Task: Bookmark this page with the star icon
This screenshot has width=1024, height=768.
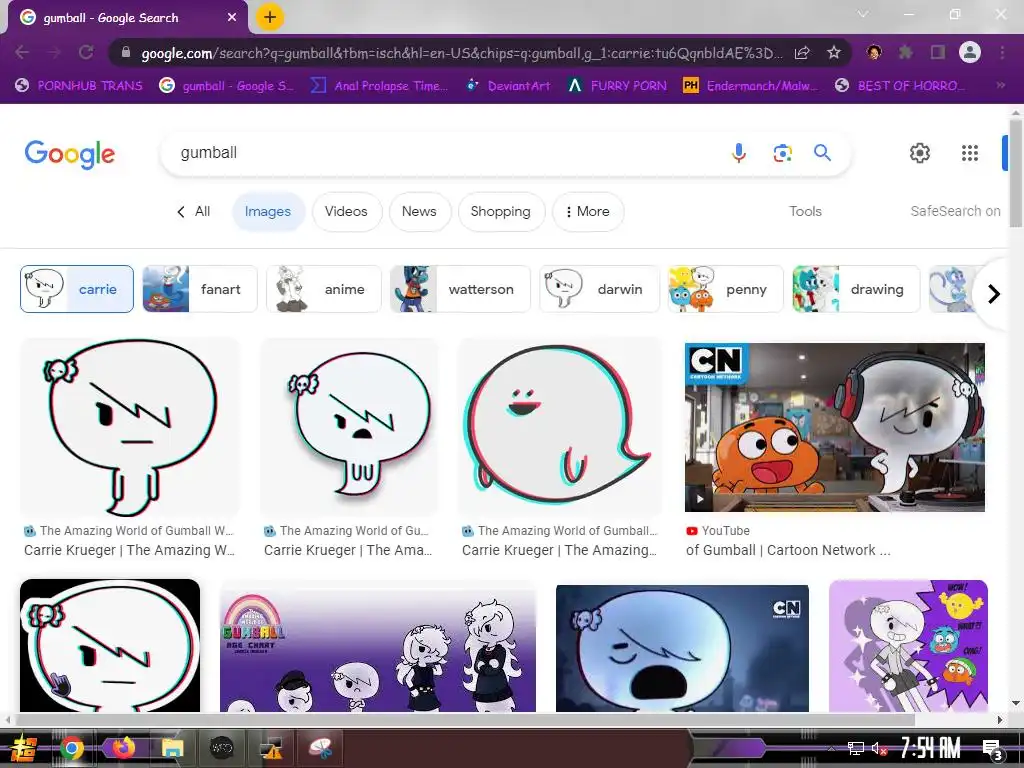Action: (833, 52)
